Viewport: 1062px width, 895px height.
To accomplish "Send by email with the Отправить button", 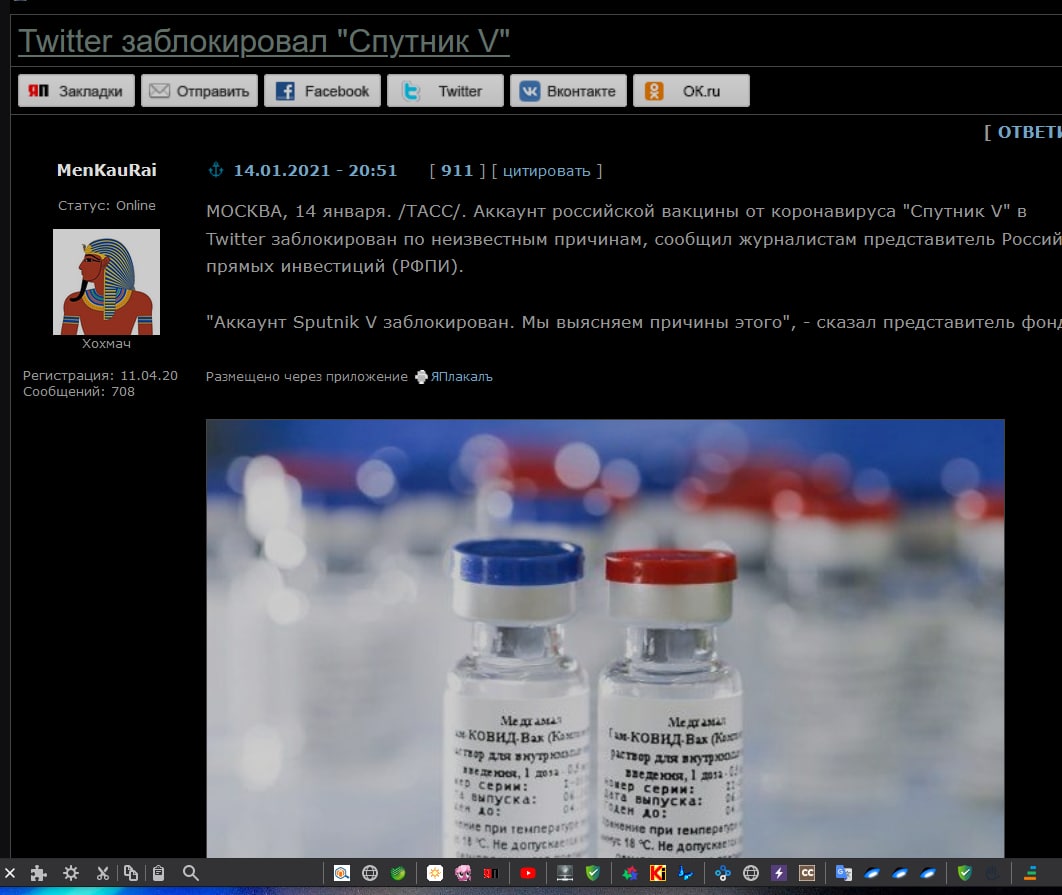I will (199, 91).
